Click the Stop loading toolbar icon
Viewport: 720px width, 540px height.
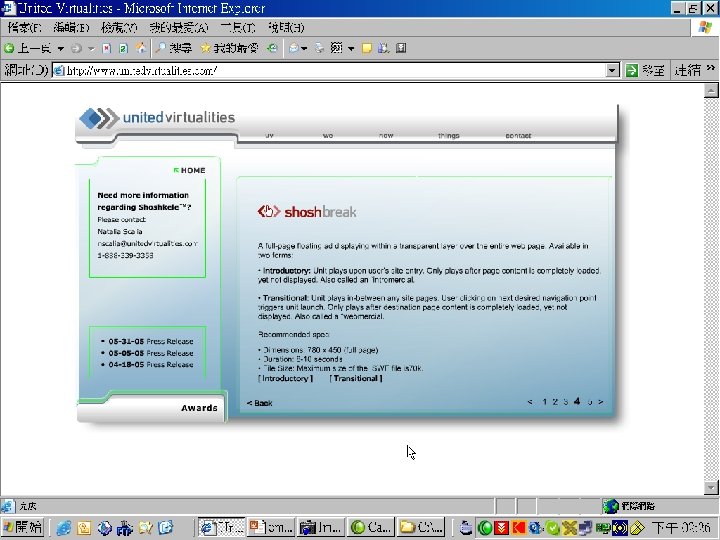(x=107, y=48)
